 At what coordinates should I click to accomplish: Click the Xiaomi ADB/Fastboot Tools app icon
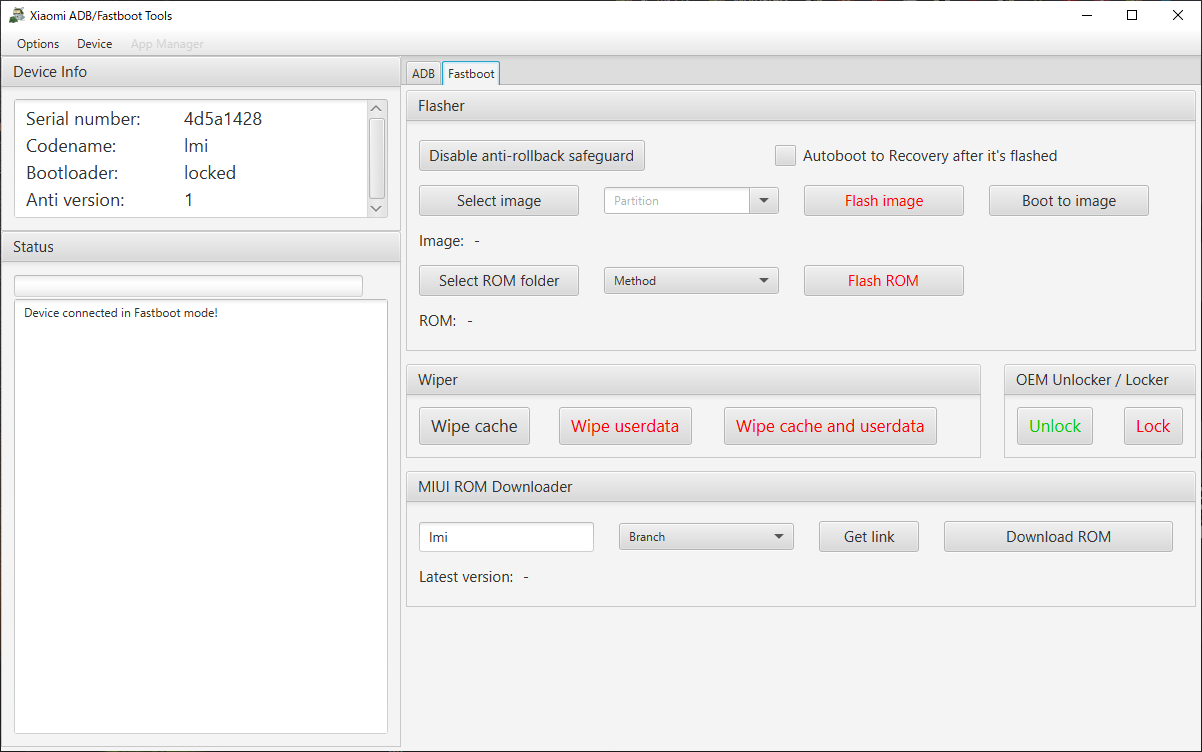17,15
